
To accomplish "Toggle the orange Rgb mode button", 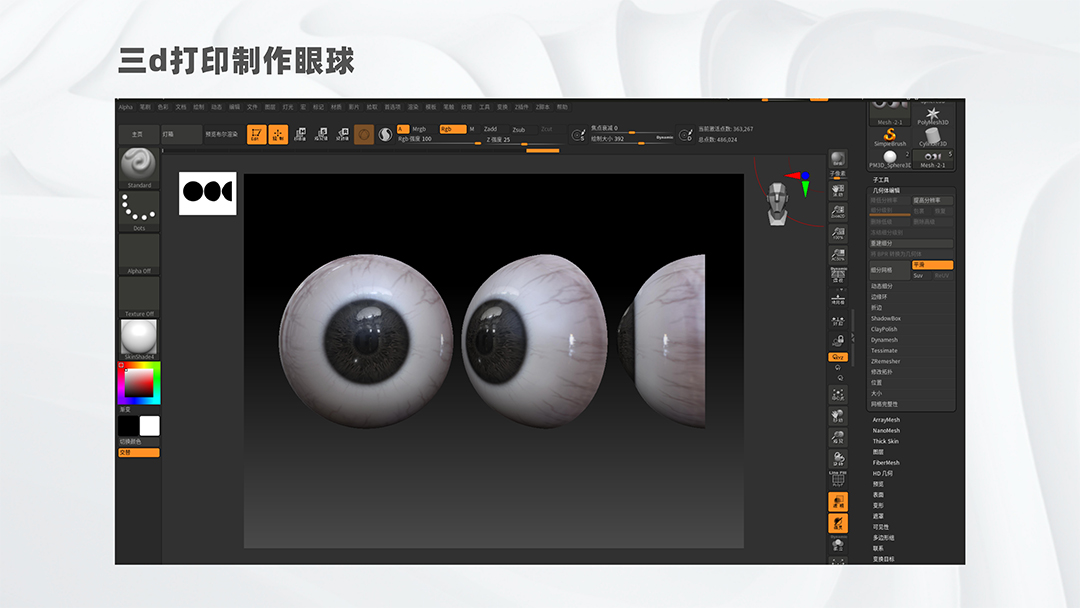I will pyautogui.click(x=452, y=129).
